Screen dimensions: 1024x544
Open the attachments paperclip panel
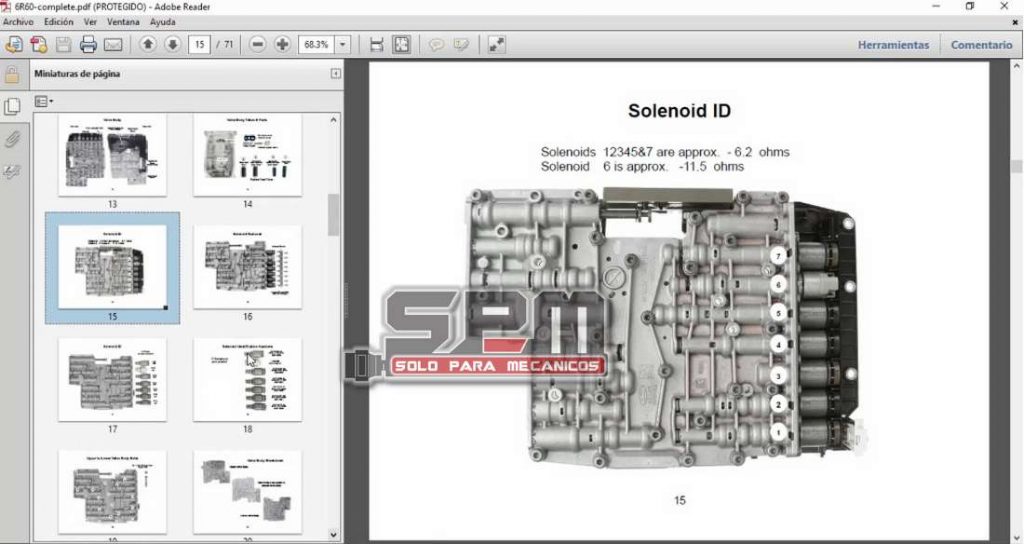point(12,138)
